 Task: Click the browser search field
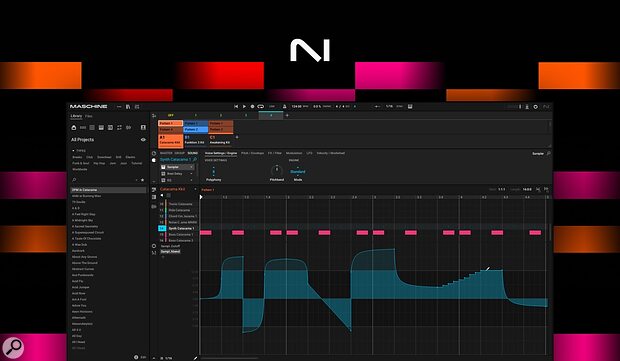(x=103, y=180)
